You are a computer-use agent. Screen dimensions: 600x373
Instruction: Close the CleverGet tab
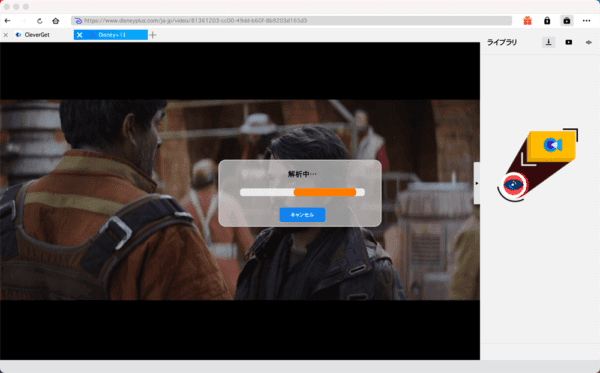pos(6,35)
